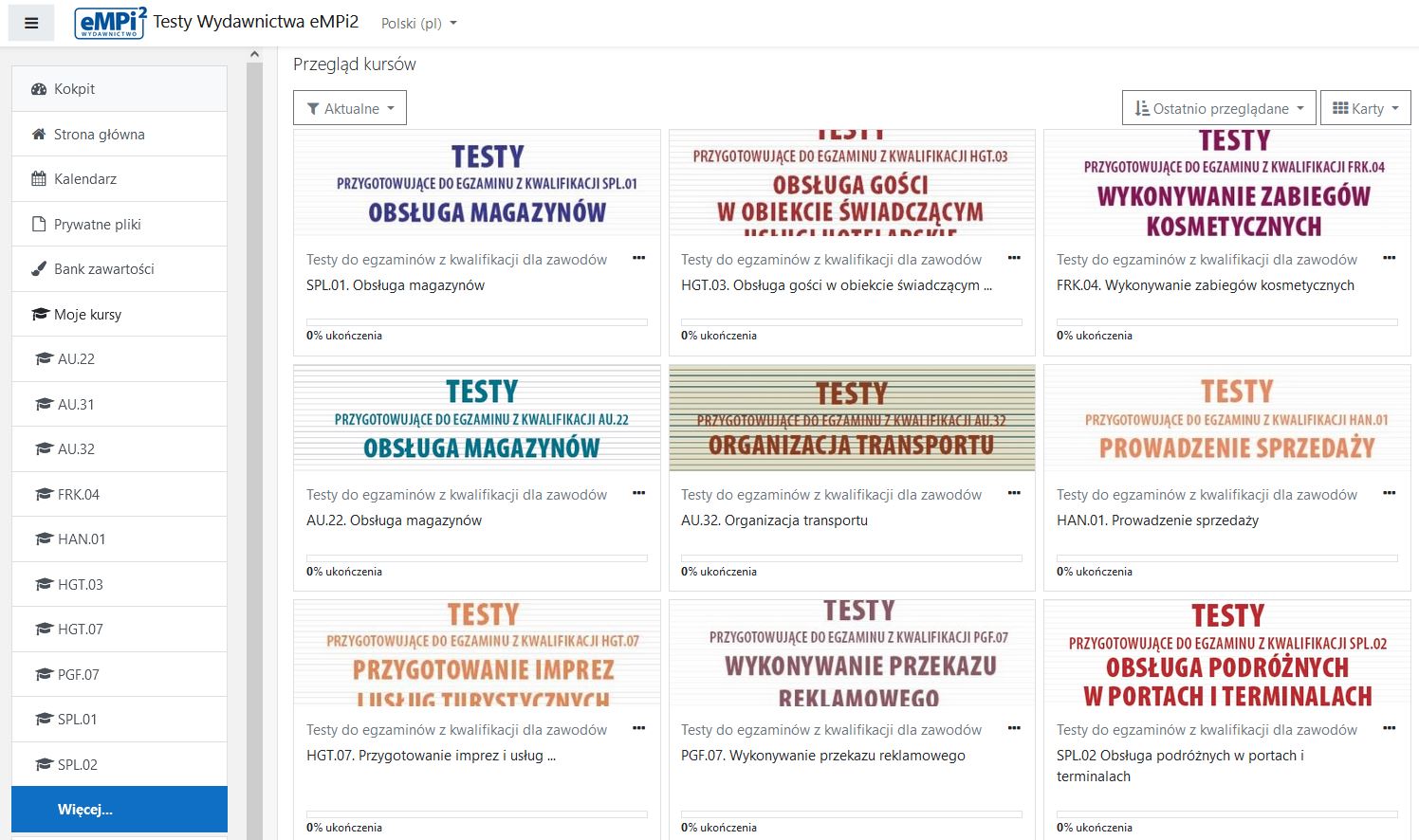Viewport: 1419px width, 840px height.
Task: Go to Strona główna home icon
Action: tap(39, 135)
